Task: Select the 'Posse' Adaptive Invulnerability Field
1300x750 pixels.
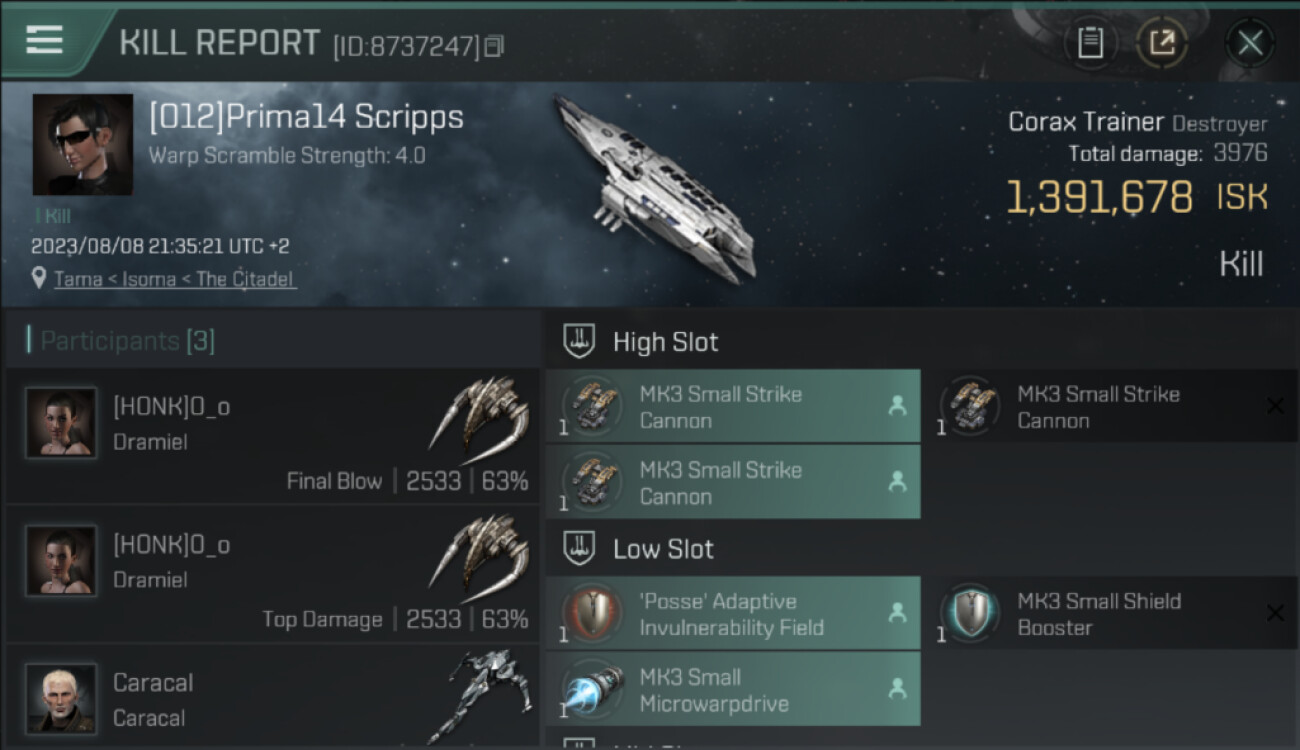Action: [732, 614]
